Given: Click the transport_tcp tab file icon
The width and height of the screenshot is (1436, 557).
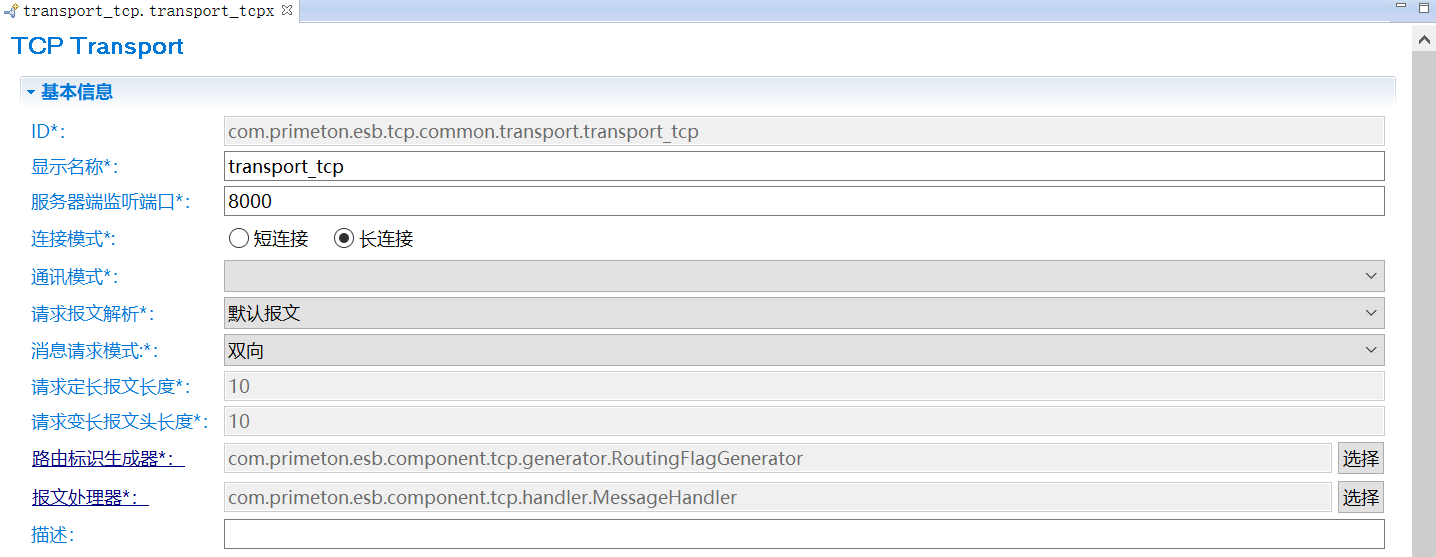Looking at the screenshot, I should coord(11,10).
